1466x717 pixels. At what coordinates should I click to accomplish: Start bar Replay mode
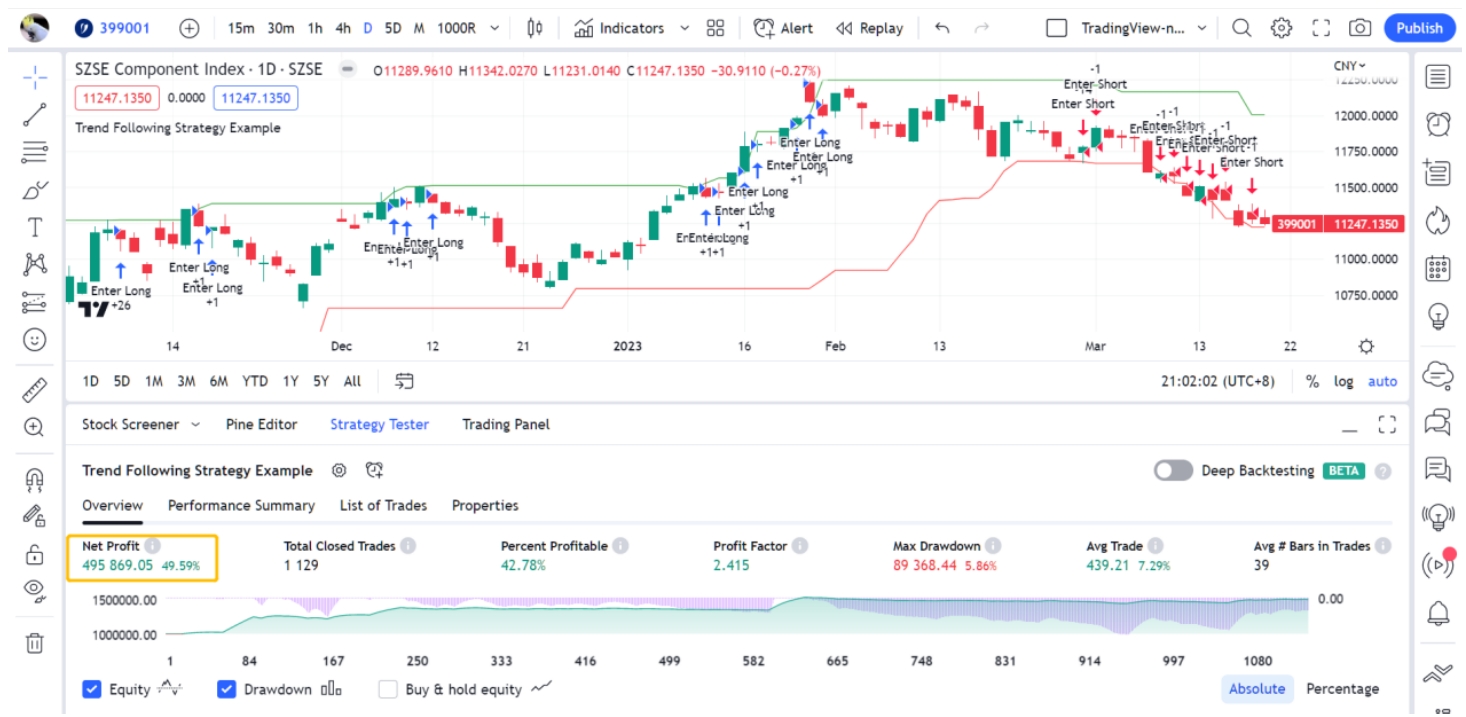pyautogui.click(x=869, y=28)
